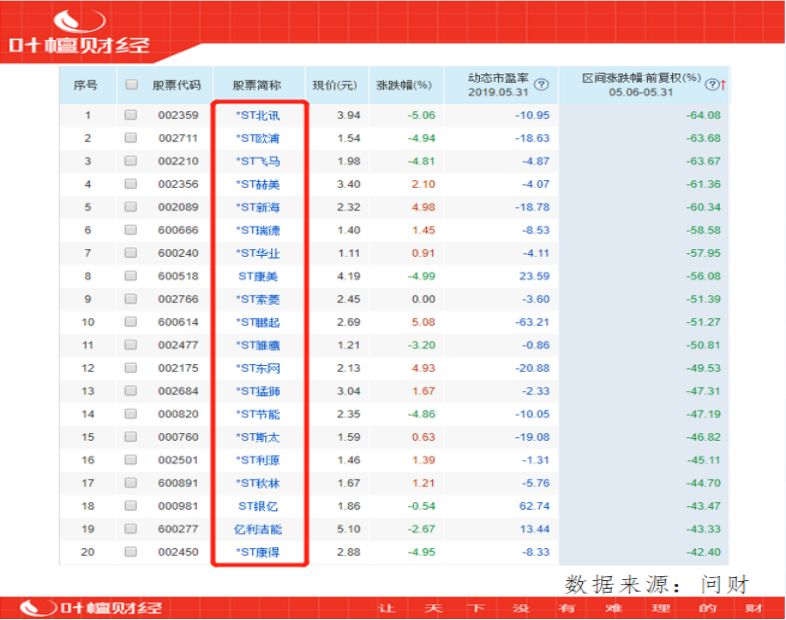Open the *ST雏鹰 stock link
Screen dimensions: 786x620
(x=258, y=345)
